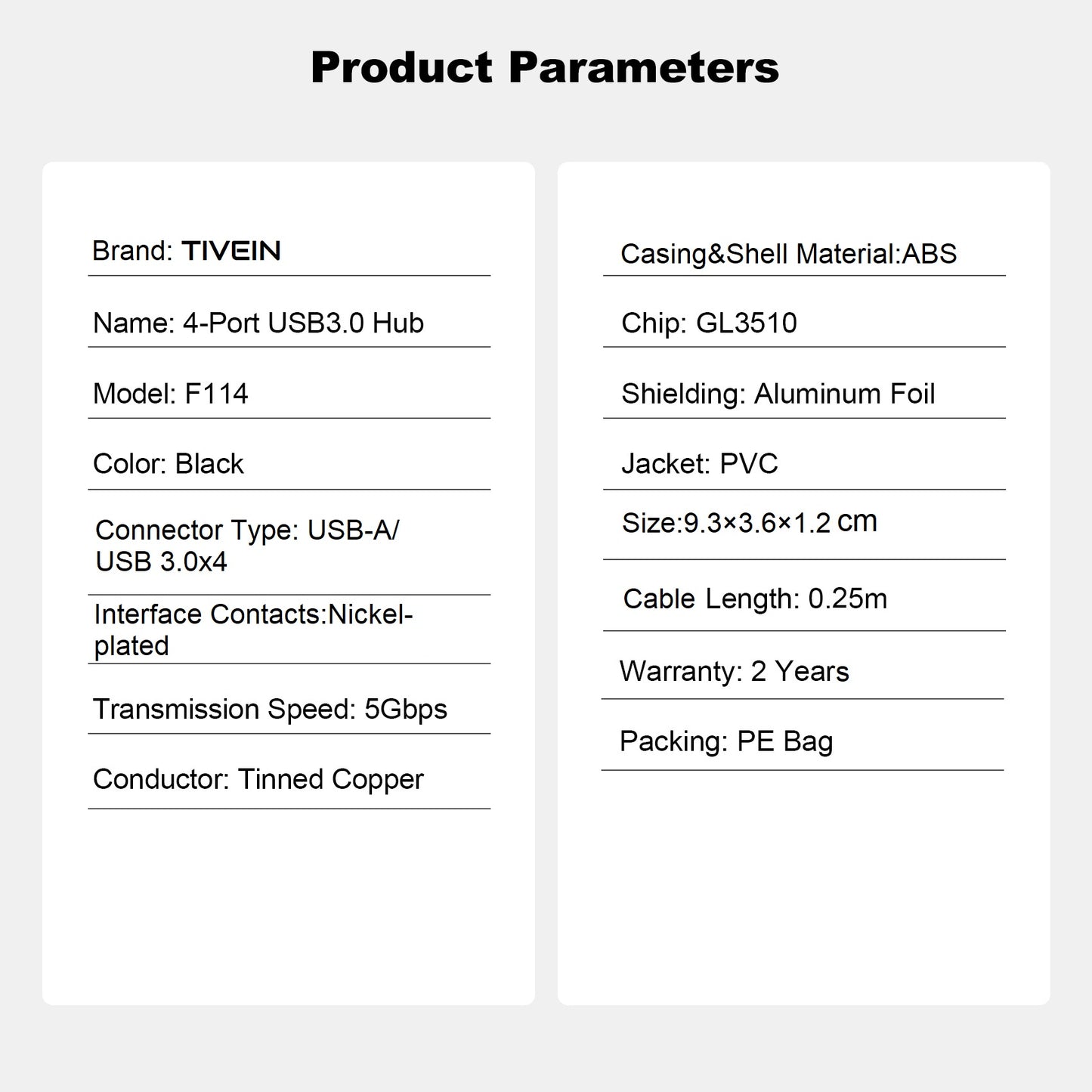Click the Model: F114 text
Viewport: 1092px width, 1092px height.
click(x=170, y=394)
